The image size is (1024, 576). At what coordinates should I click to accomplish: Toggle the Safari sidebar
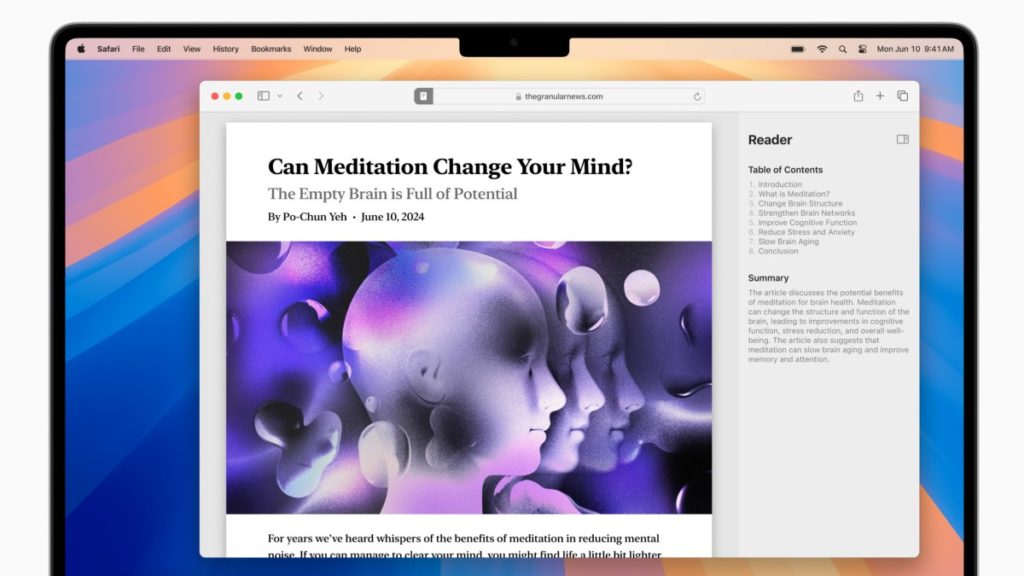[262, 96]
